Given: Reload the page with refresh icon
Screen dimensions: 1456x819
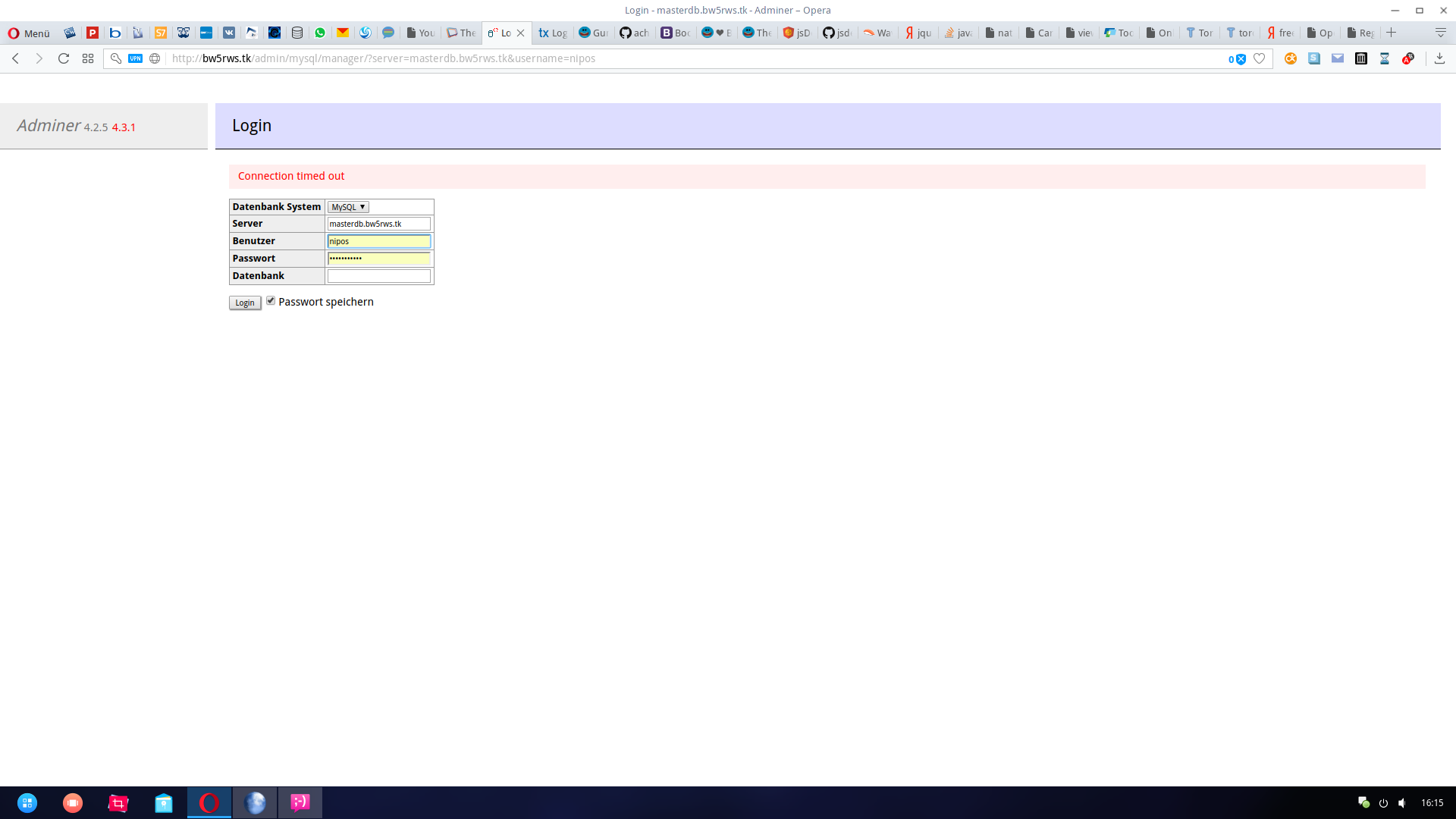Looking at the screenshot, I should tap(64, 58).
